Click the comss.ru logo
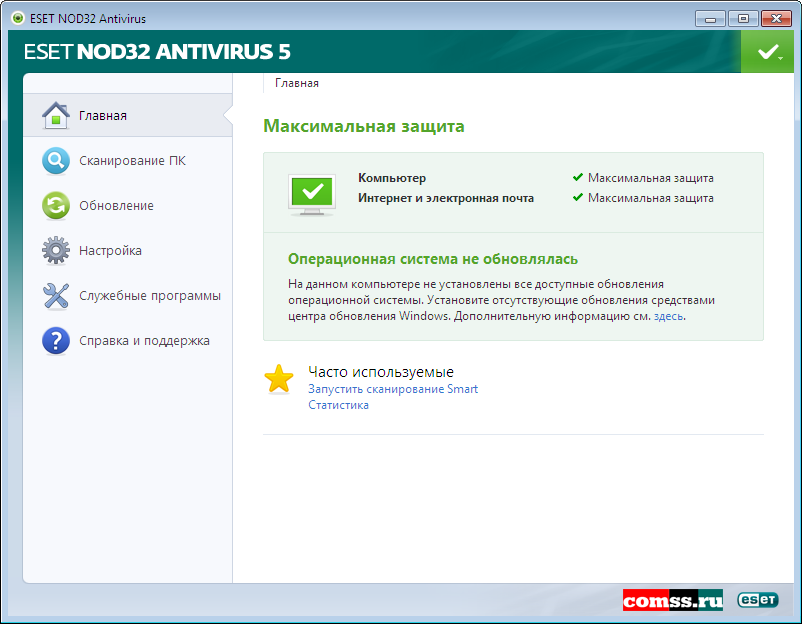The height and width of the screenshot is (624, 802). pyautogui.click(x=674, y=599)
